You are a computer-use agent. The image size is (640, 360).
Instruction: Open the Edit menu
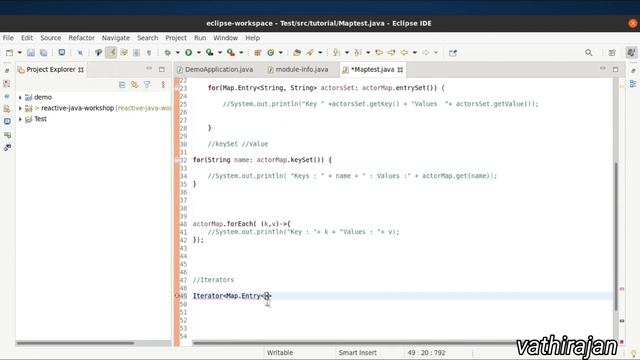(x=27, y=38)
